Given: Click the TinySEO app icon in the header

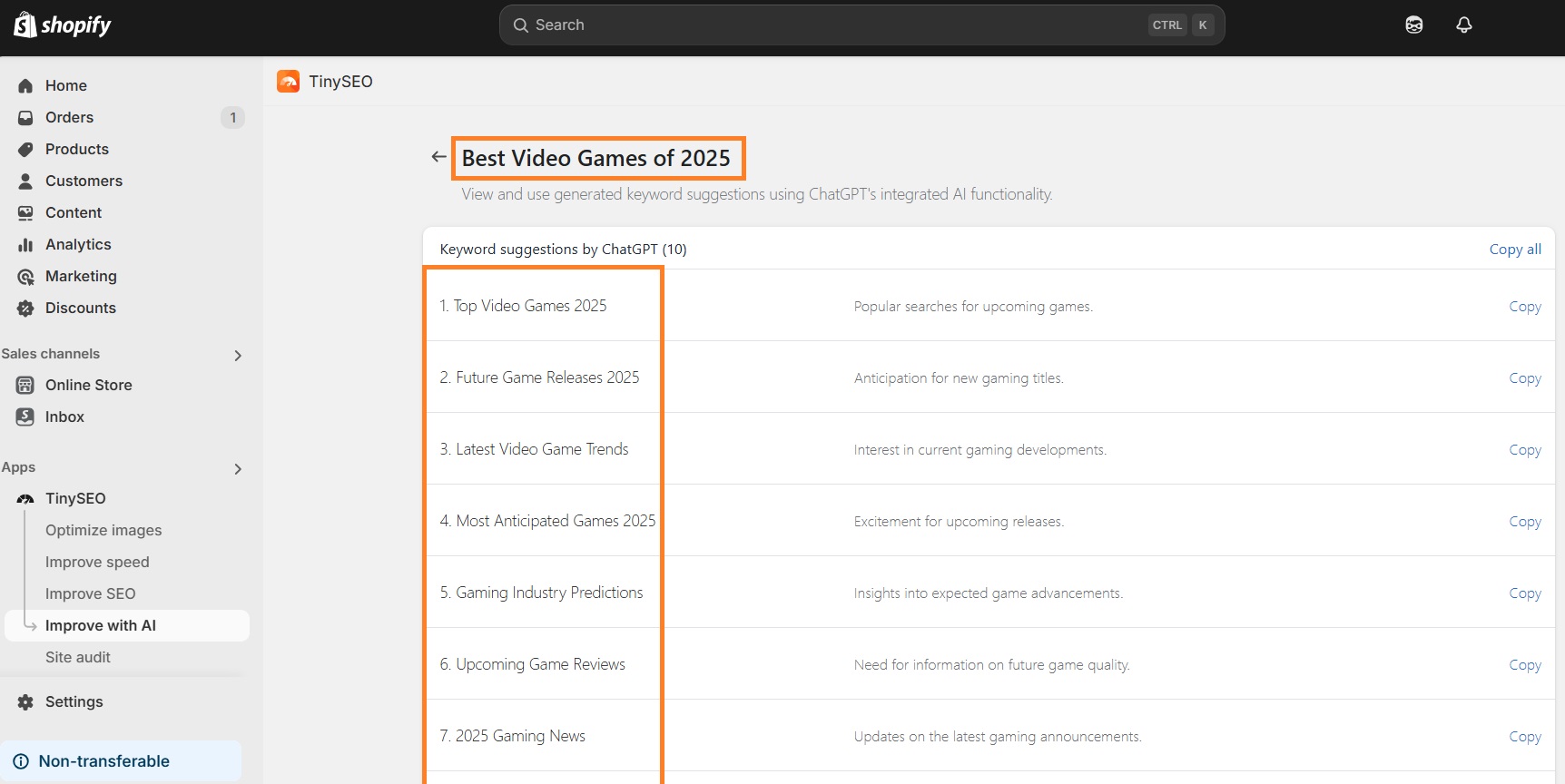Looking at the screenshot, I should (289, 82).
